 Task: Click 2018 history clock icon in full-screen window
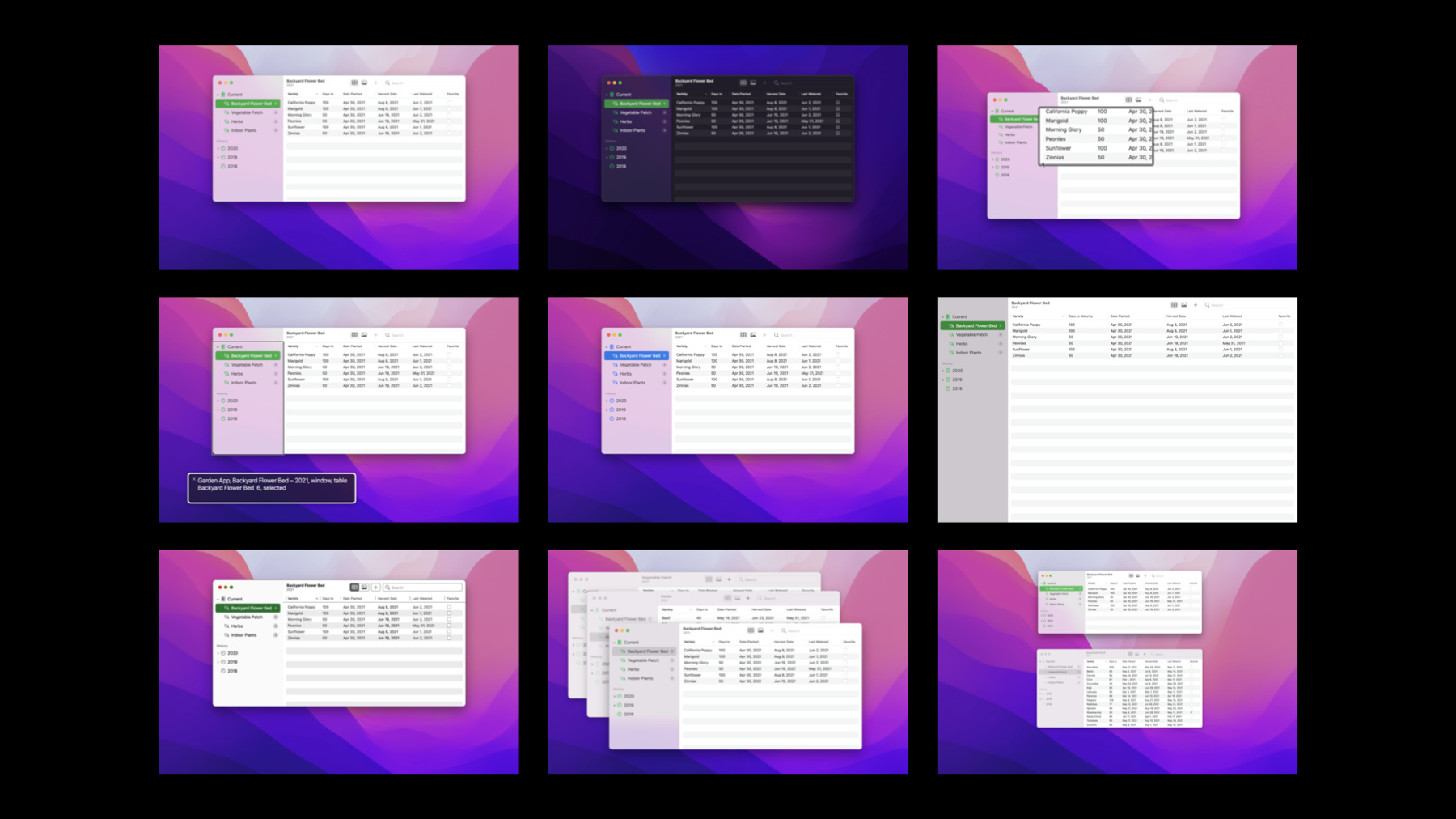pyautogui.click(x=948, y=388)
